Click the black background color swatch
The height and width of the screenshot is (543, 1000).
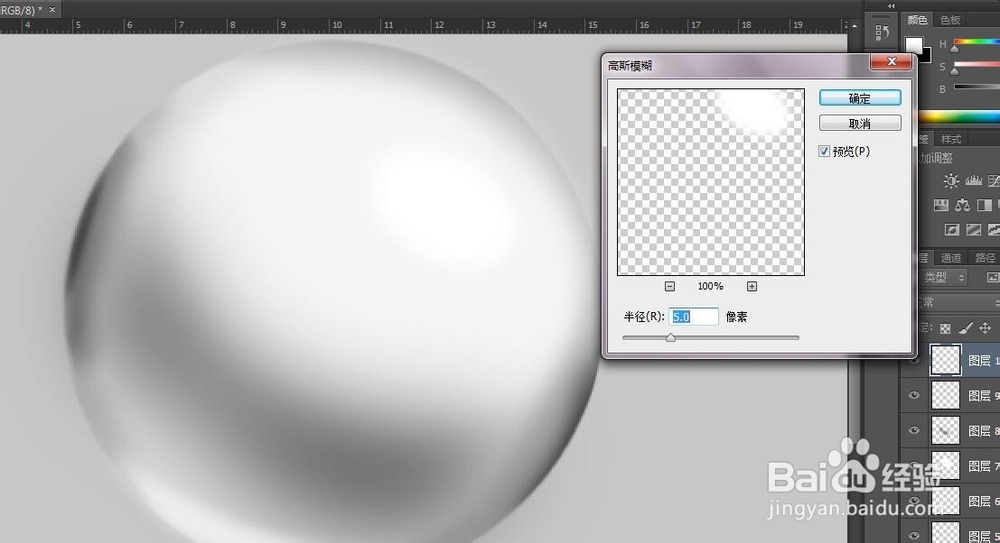[926, 57]
